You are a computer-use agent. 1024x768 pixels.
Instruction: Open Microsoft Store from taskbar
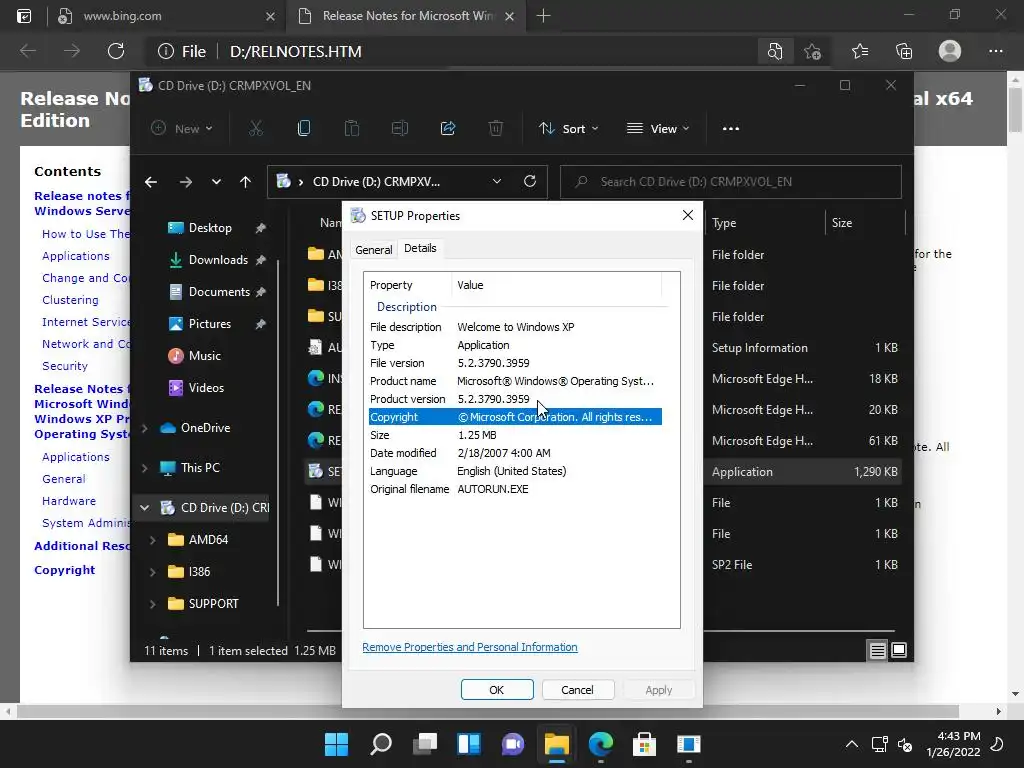(x=645, y=744)
